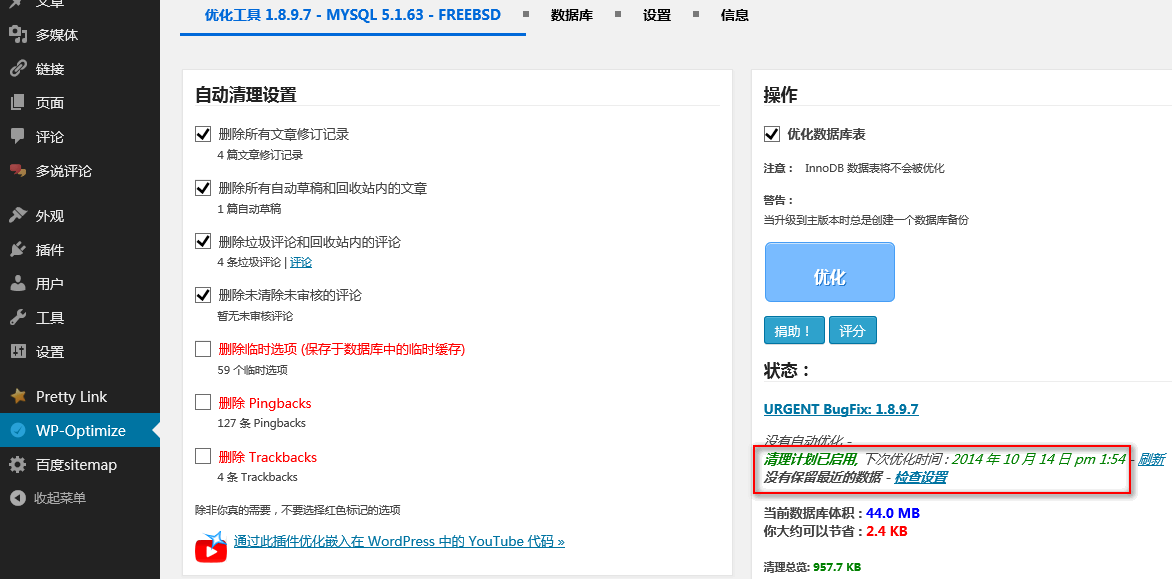Click the 59 个临时选项 text
The width and height of the screenshot is (1172, 579).
253,370
